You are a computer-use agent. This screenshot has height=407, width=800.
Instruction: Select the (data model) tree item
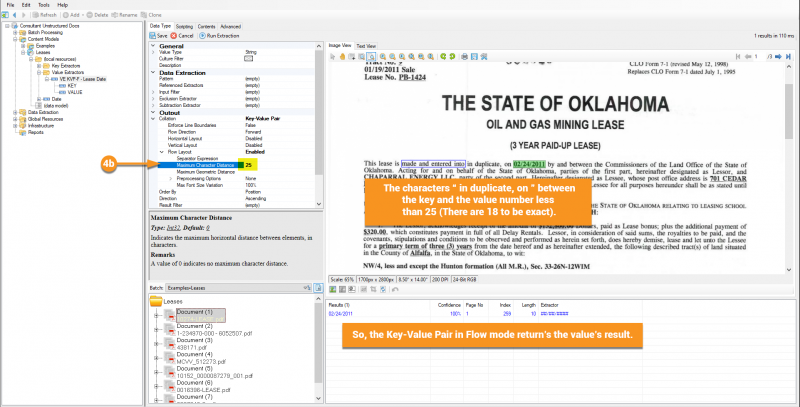[56, 106]
